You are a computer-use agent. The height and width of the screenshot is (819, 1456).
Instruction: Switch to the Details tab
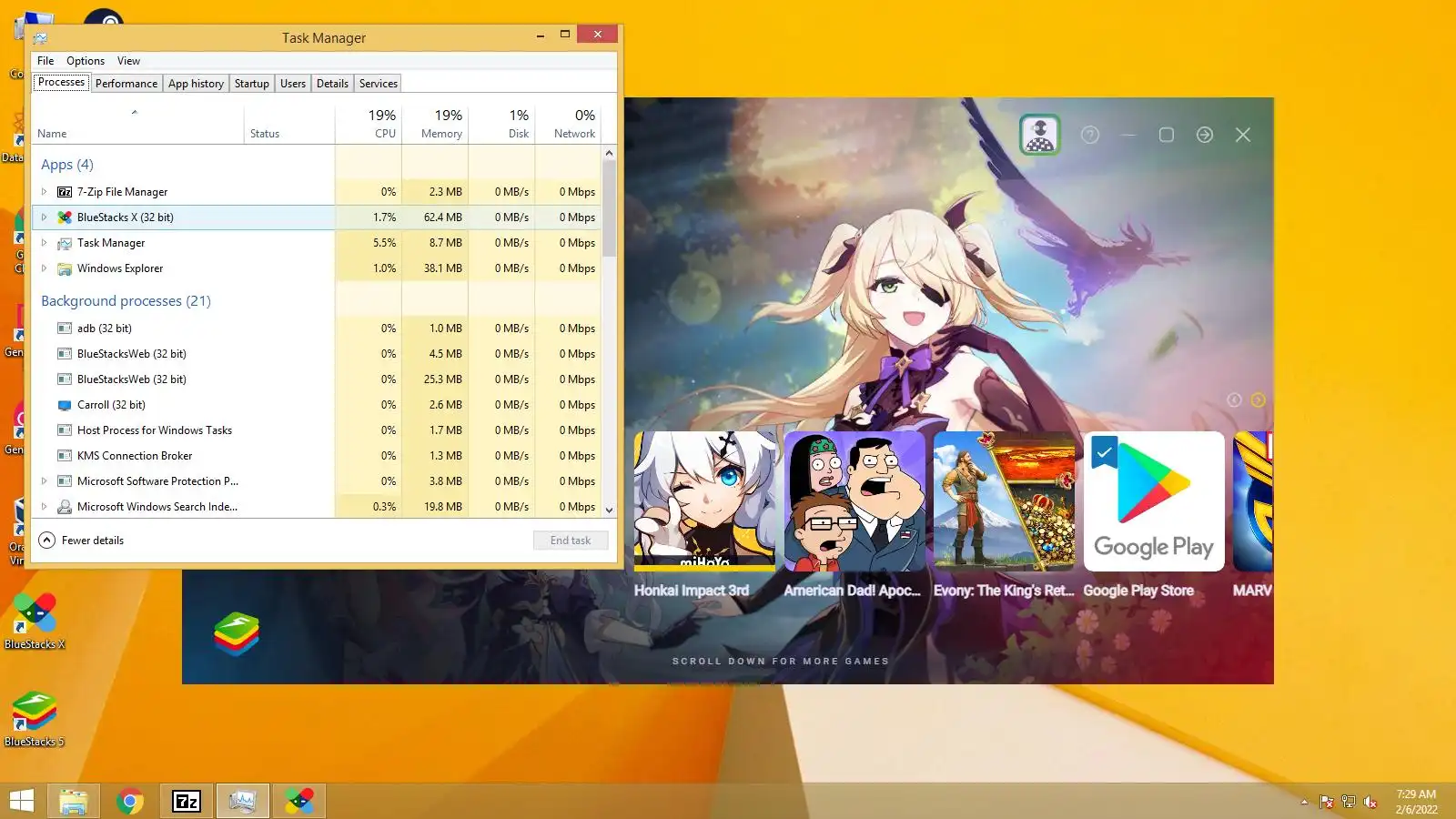(332, 84)
